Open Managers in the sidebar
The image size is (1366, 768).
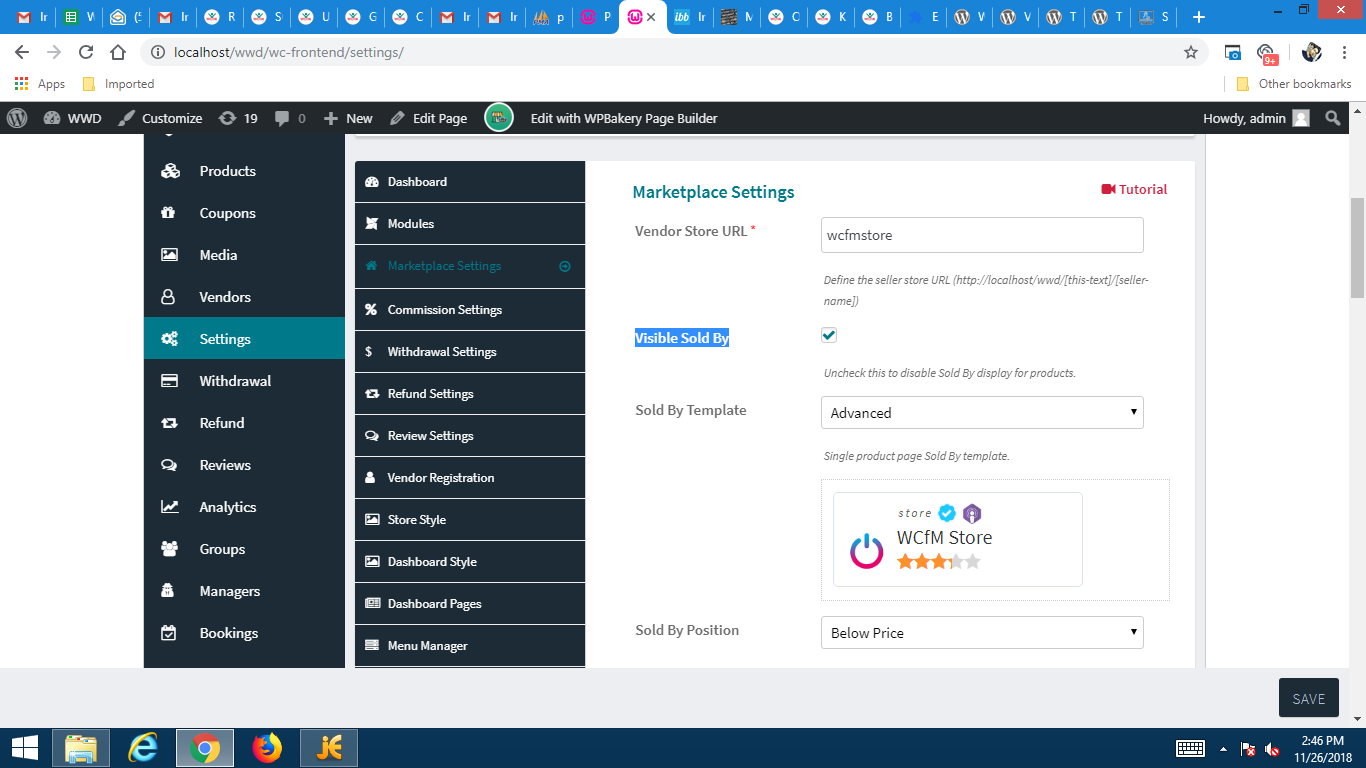point(244,591)
